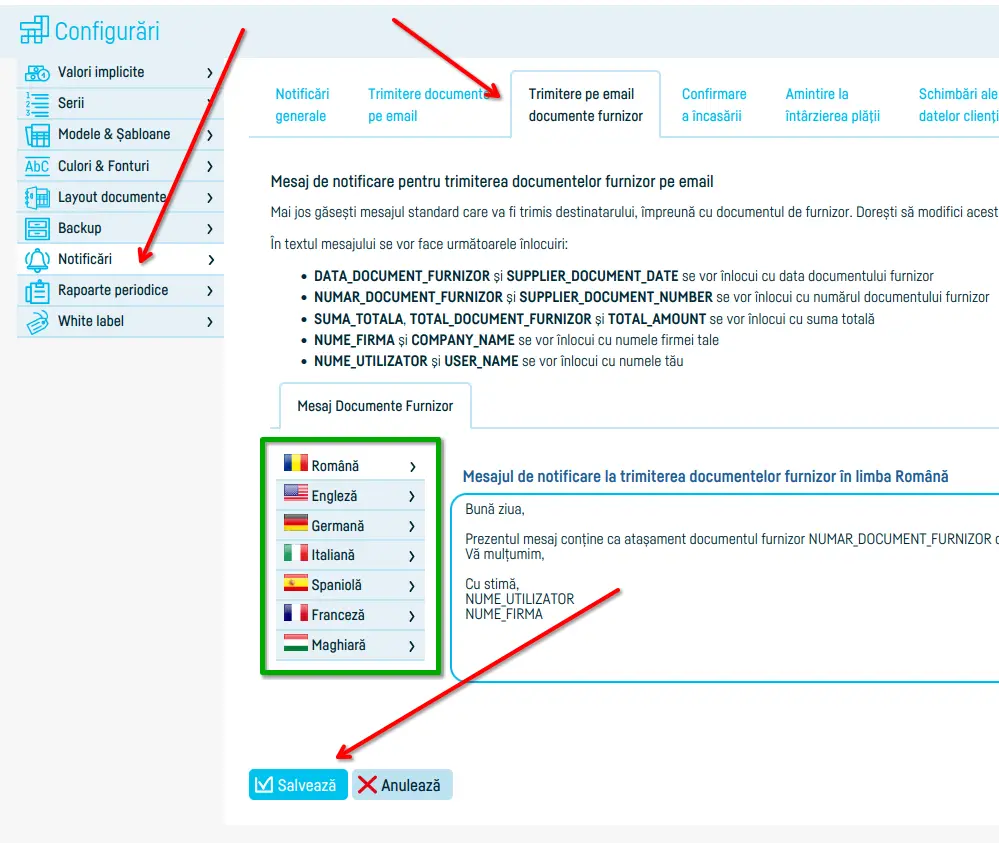Click the White label tag icon
Screen dimensions: 999x843
coord(37,322)
